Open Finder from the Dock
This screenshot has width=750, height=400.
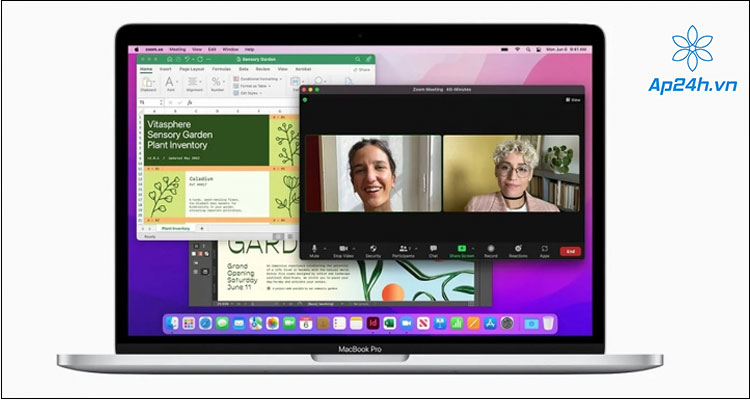[172, 323]
